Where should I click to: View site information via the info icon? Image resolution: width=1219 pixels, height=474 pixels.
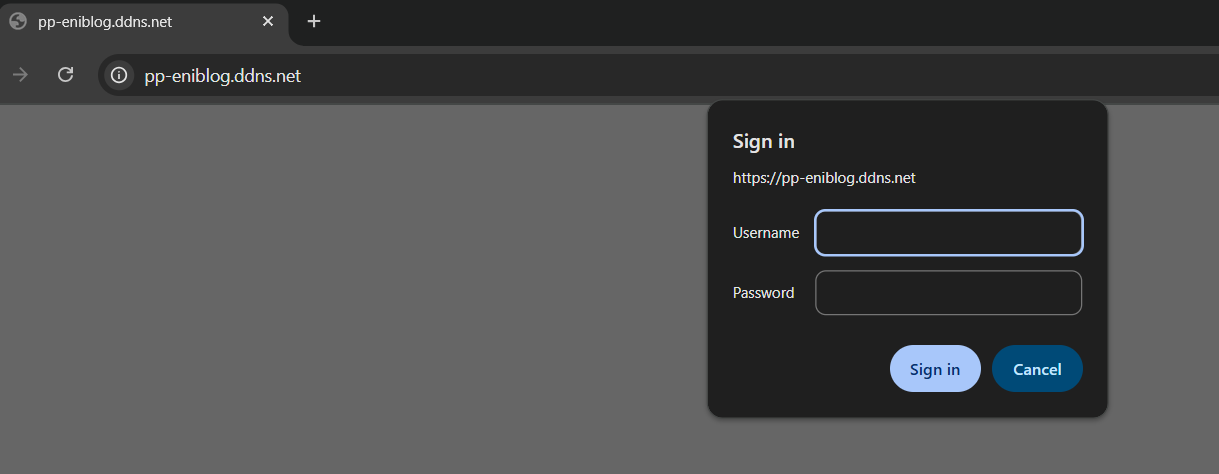coord(119,75)
